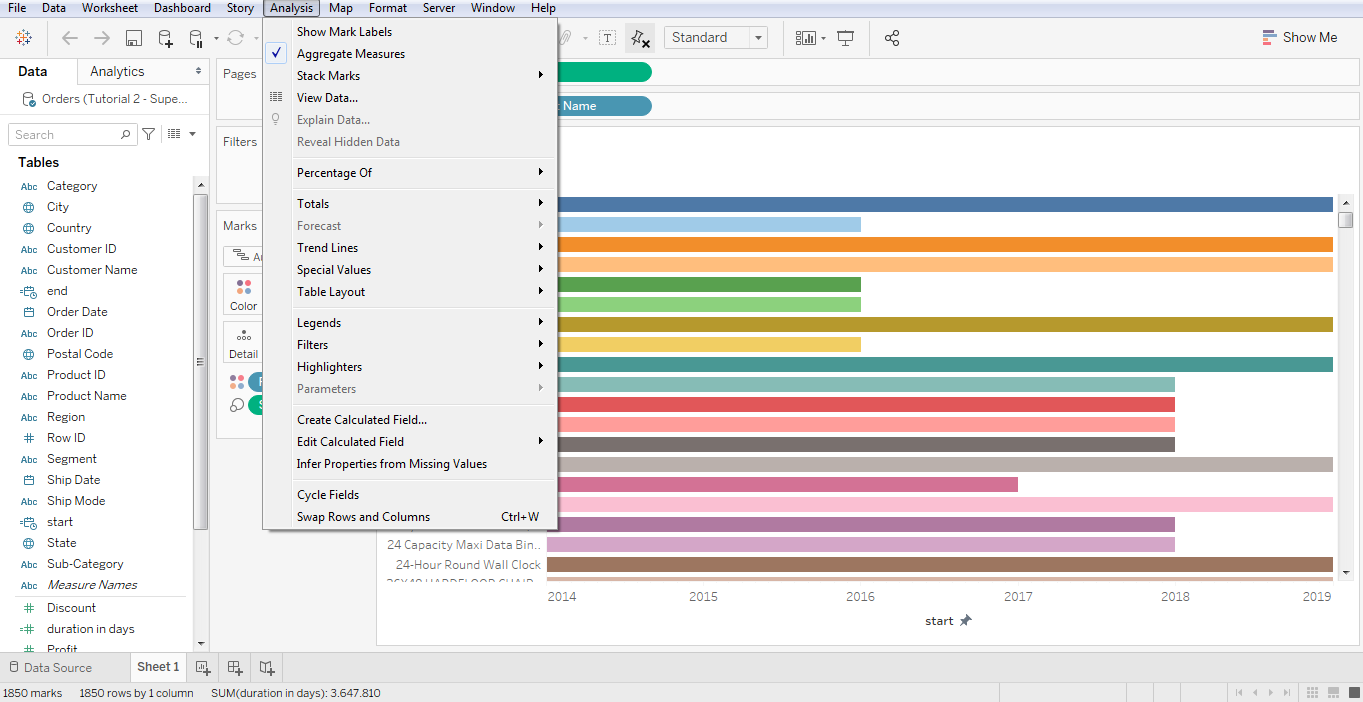Choose Show Mark Labels menu entry
This screenshot has height=702, width=1363.
pos(409,32)
